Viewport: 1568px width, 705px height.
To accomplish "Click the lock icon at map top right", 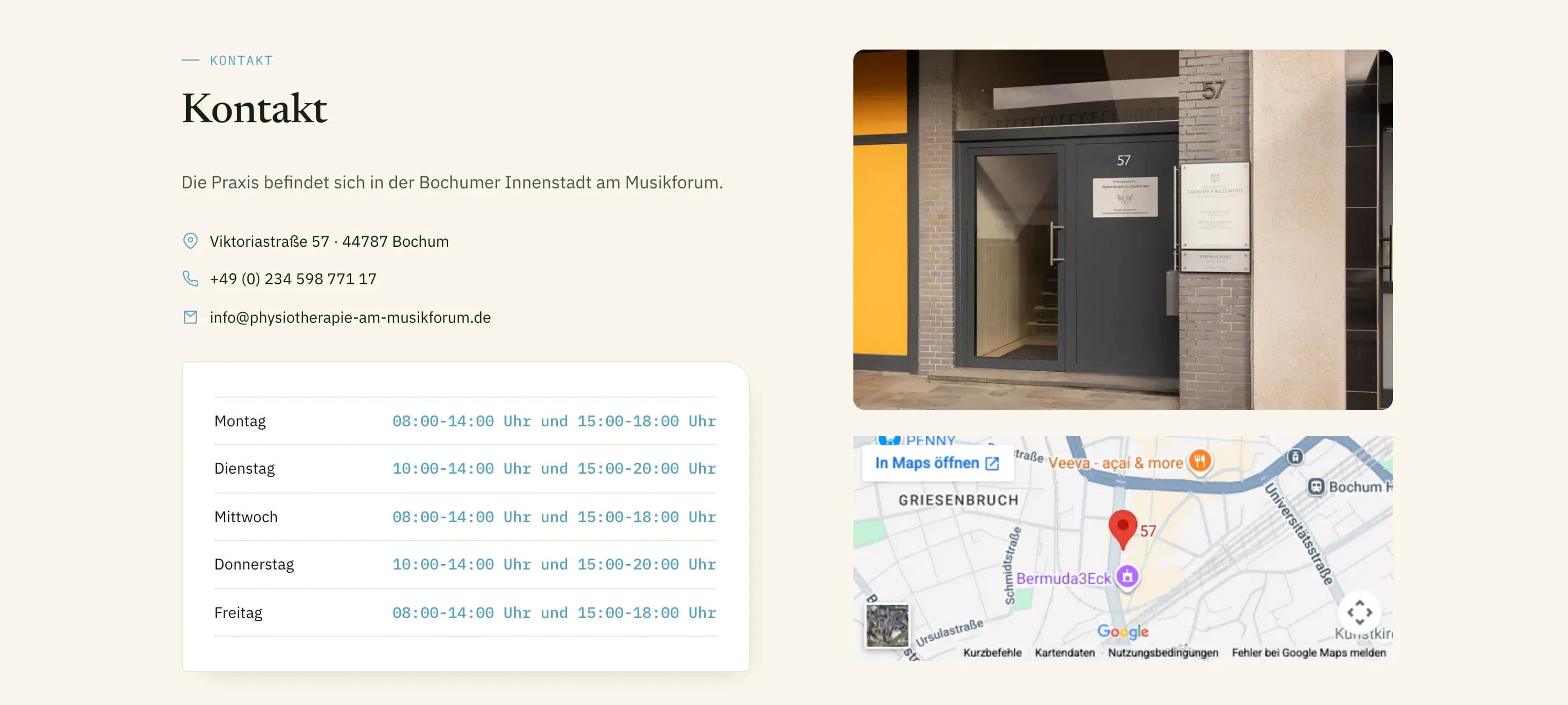I will click(x=1295, y=456).
